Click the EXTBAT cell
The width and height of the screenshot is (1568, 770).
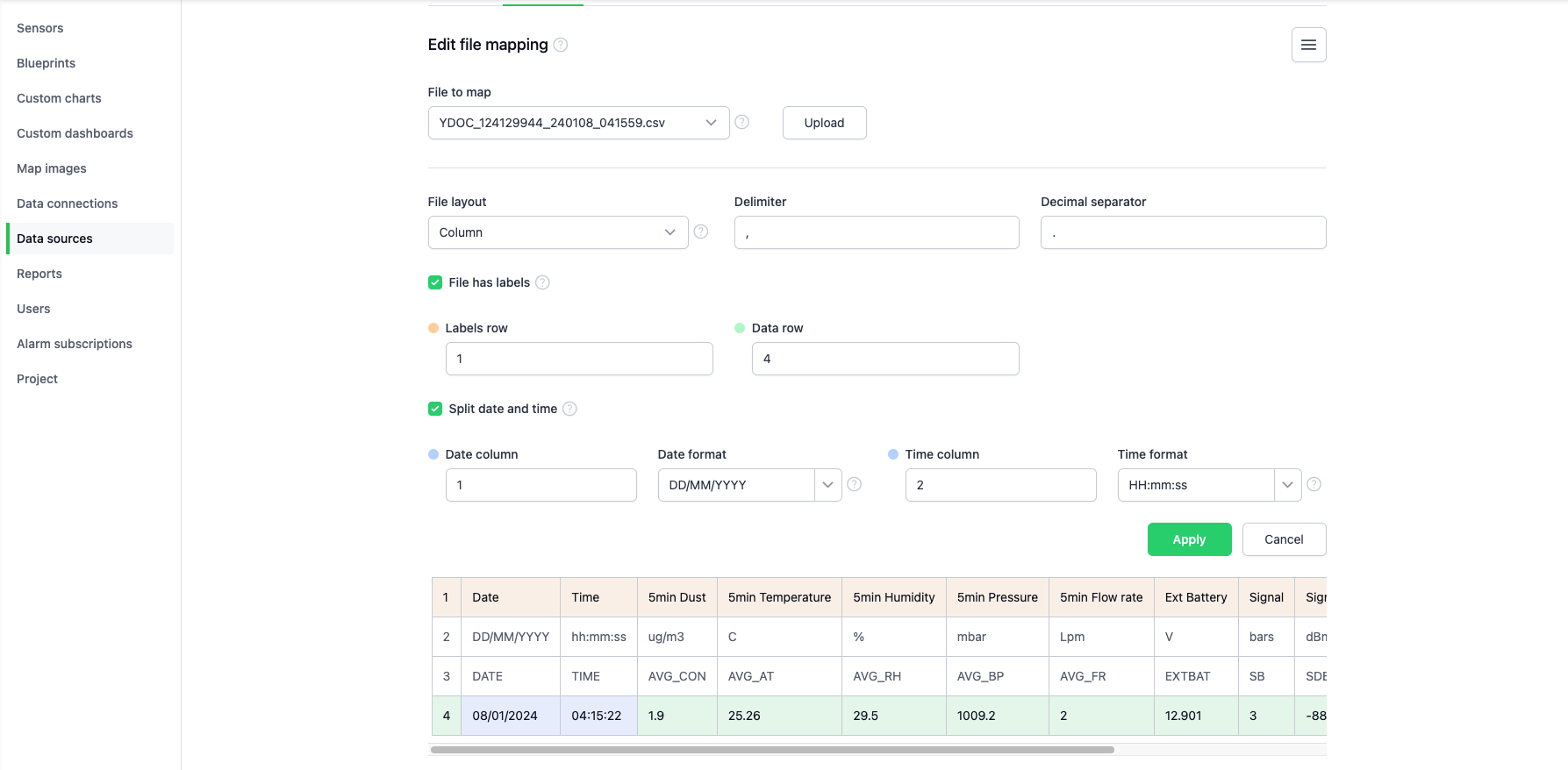pyautogui.click(x=1196, y=676)
